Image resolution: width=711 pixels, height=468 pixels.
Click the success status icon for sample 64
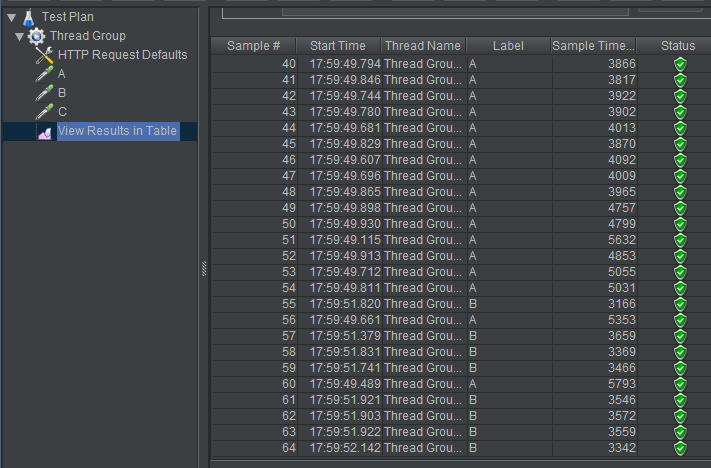[680, 448]
